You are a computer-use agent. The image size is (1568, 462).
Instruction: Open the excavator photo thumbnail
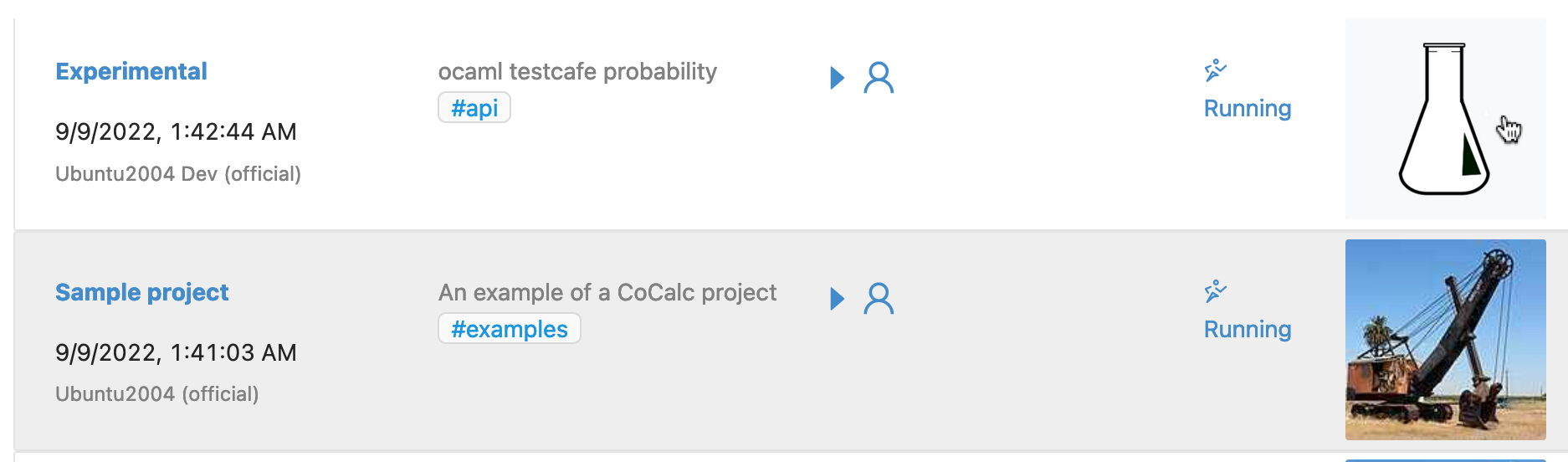[x=1445, y=340]
